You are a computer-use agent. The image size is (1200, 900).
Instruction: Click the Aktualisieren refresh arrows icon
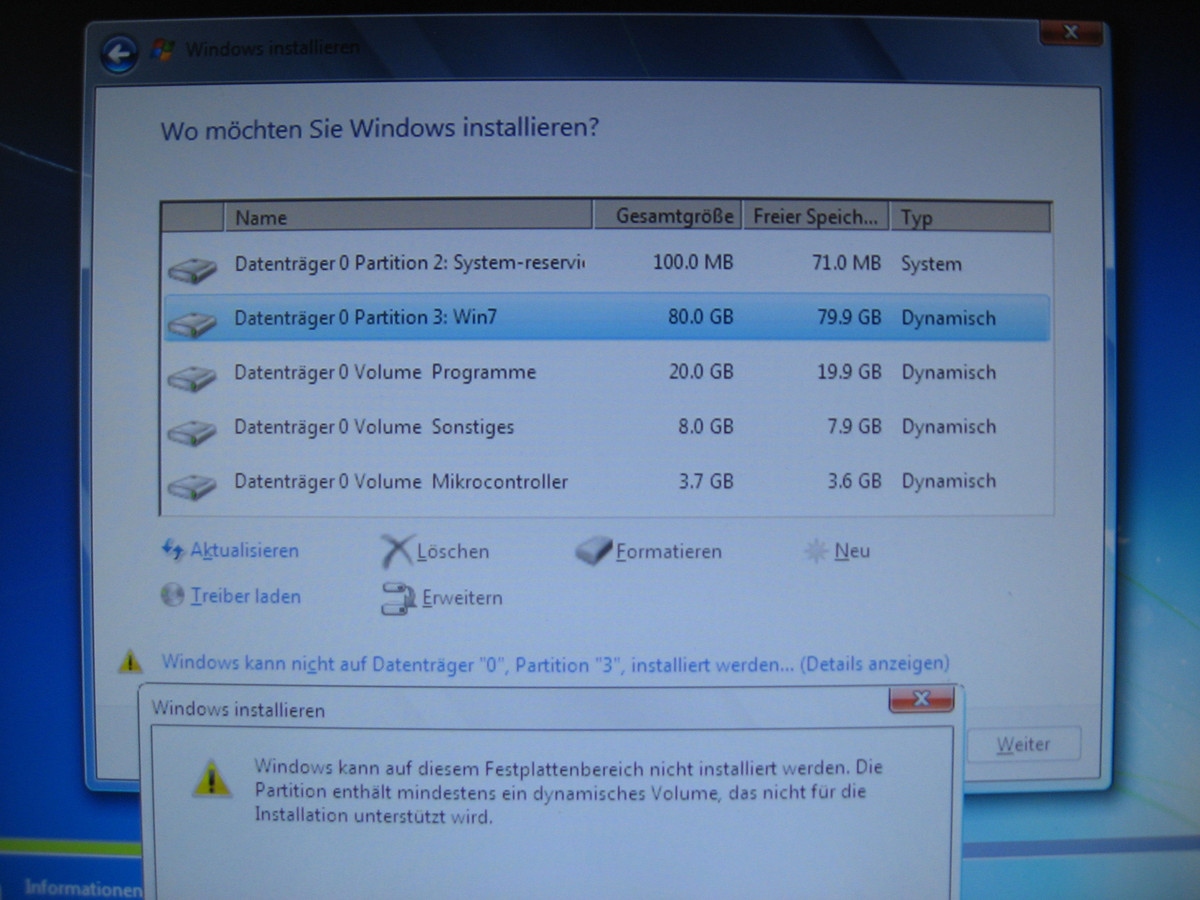pos(173,550)
